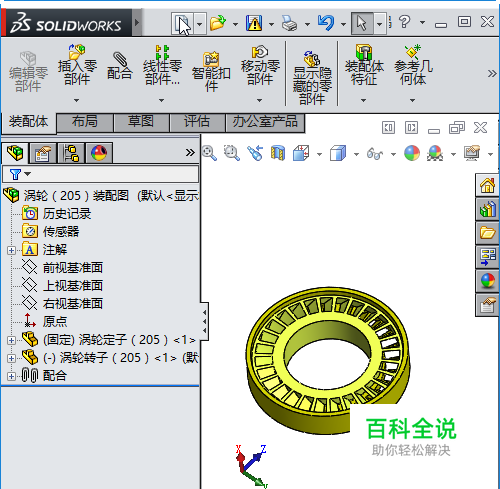Image resolution: width=500 pixels, height=489 pixels.
Task: Open the 智能扣件 smart fasteners tool
Action: (211, 72)
